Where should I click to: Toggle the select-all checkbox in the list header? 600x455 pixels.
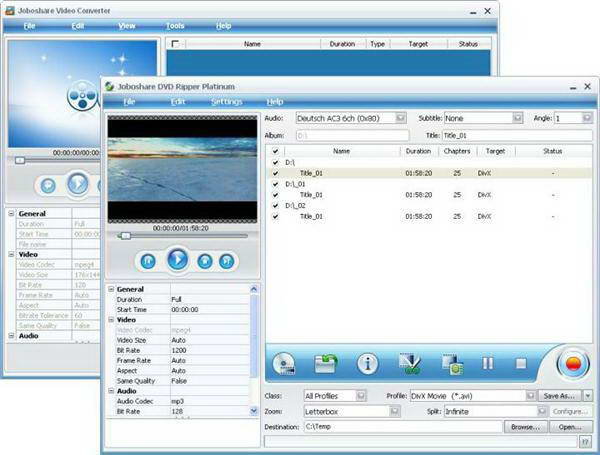275,151
